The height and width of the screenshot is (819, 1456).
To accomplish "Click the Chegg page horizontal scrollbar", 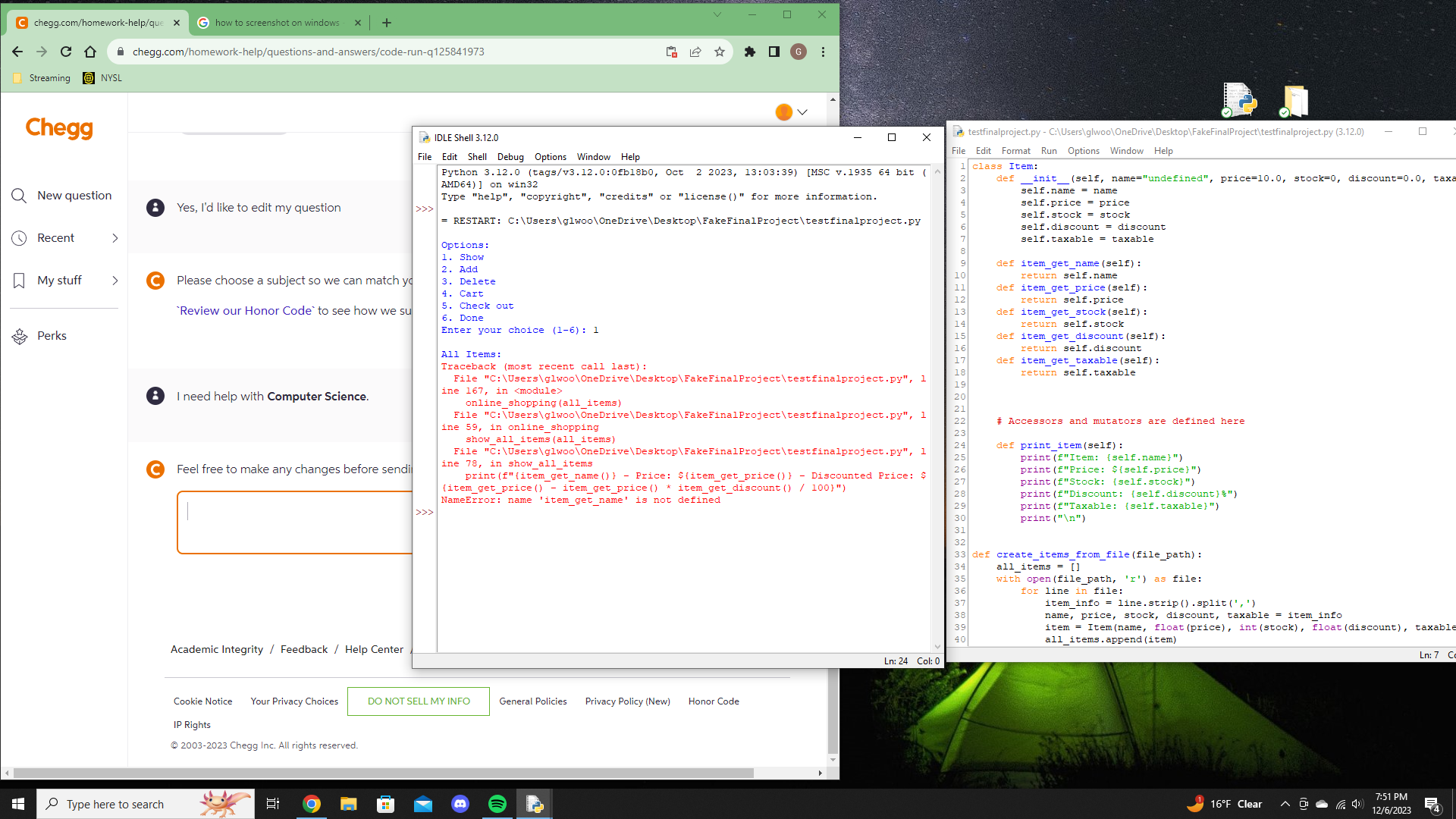I will tap(383, 773).
